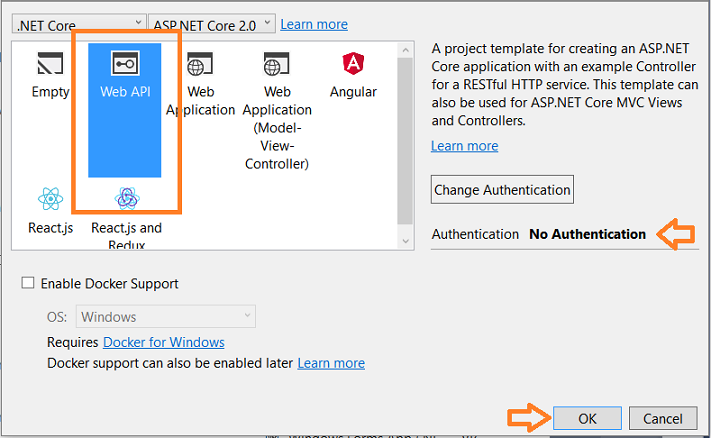Click 'Docker support can also be enabled later' text
Viewport: 711px width, 438px height.
[170, 363]
